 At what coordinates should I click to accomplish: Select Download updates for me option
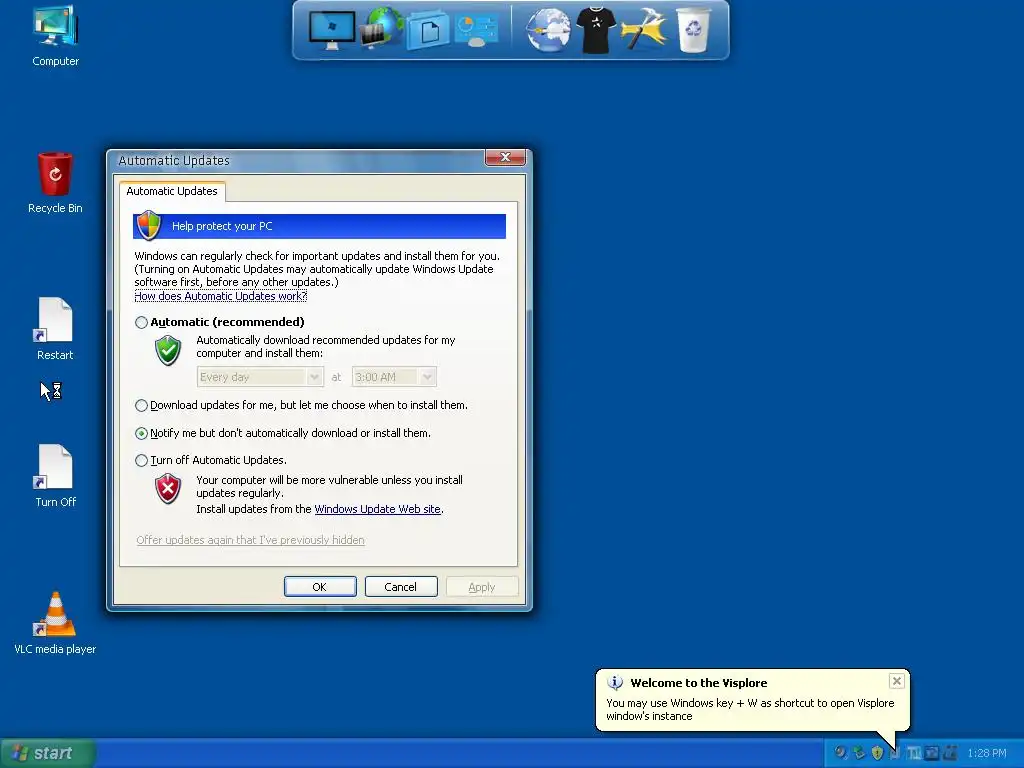(x=141, y=406)
